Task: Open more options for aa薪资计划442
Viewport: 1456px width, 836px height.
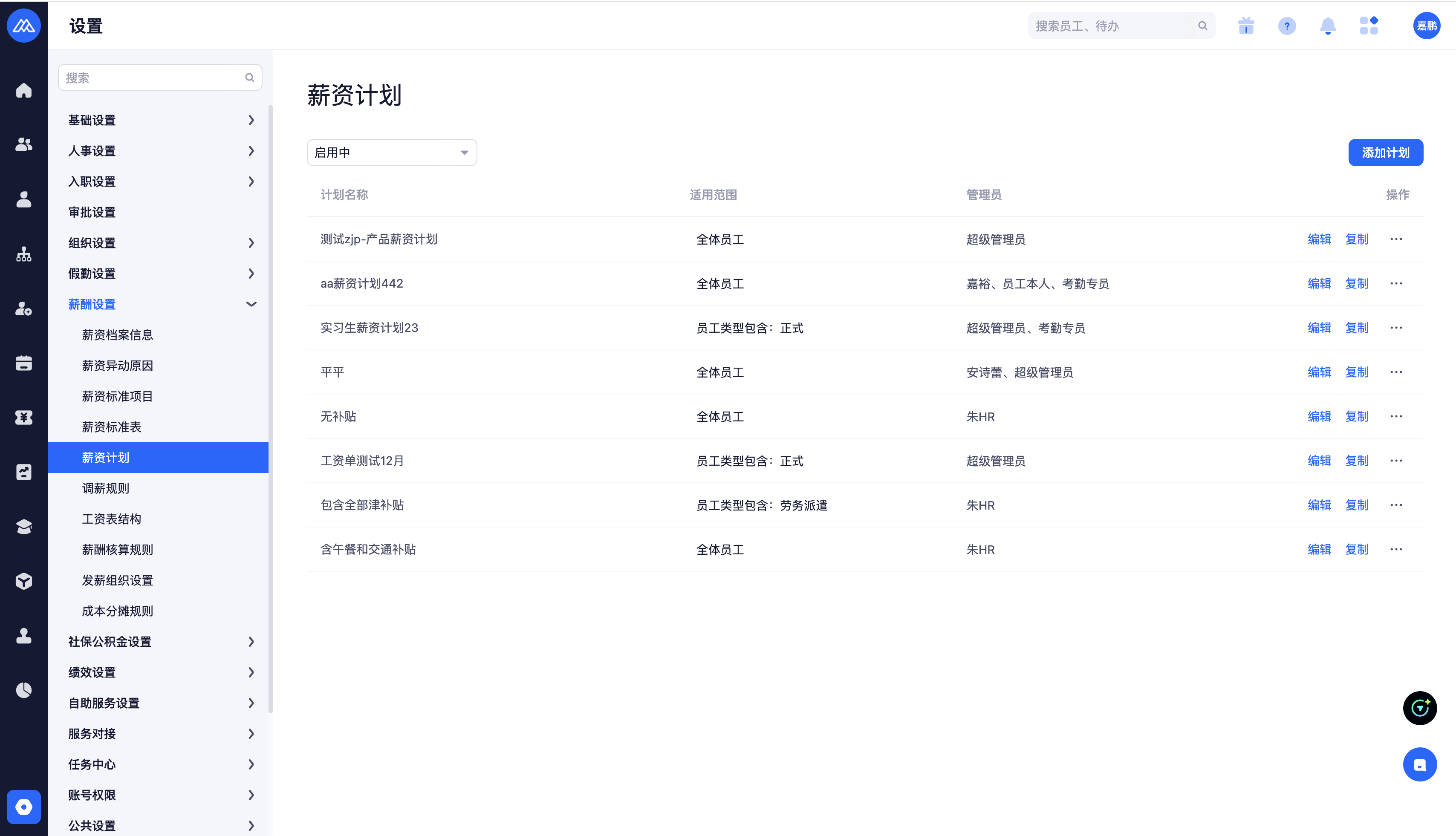Action: click(1396, 283)
